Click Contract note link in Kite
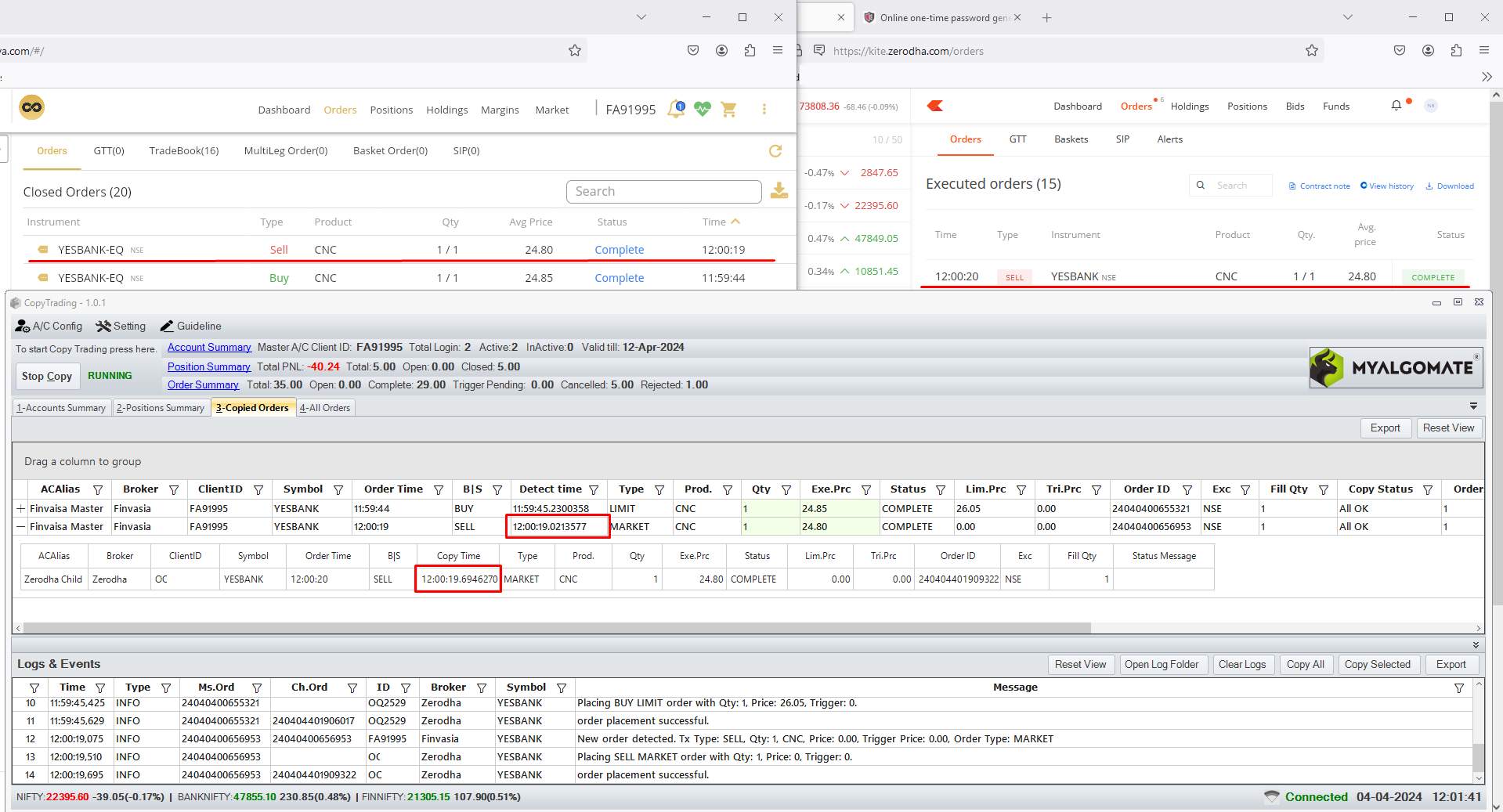1503x812 pixels. [x=1320, y=186]
